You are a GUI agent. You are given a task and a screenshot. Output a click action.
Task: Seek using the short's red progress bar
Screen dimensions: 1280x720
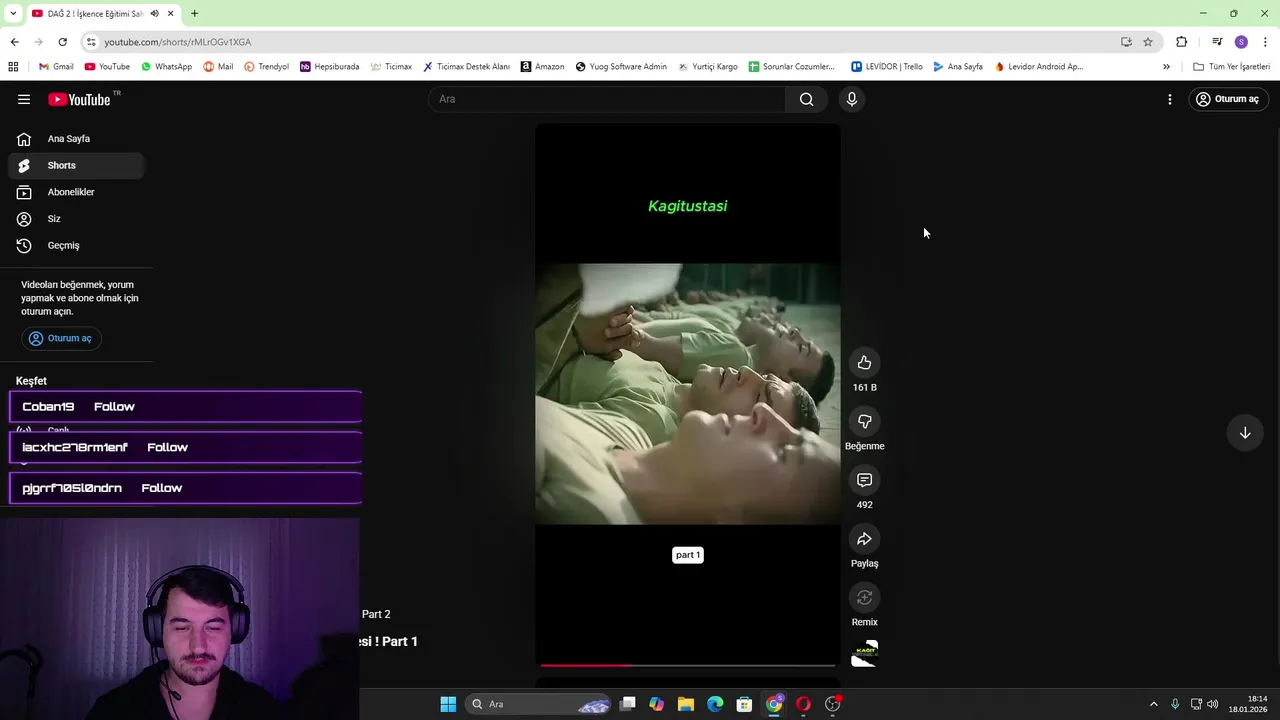[x=688, y=665]
